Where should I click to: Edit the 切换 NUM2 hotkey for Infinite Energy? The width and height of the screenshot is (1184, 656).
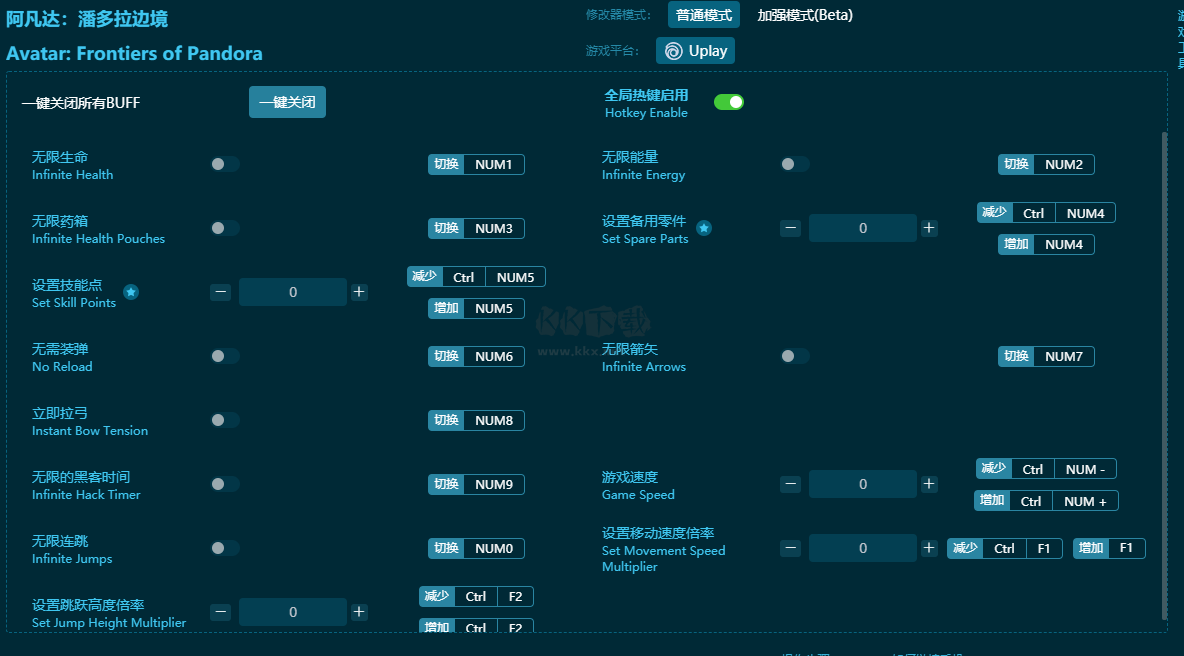tap(1047, 165)
